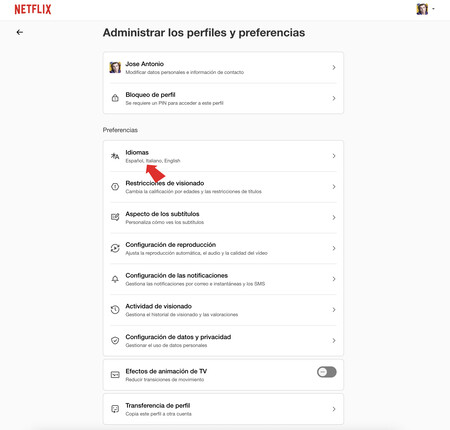Open Configuración de datos y privacidad chevron
The height and width of the screenshot is (430, 450).
point(334,341)
